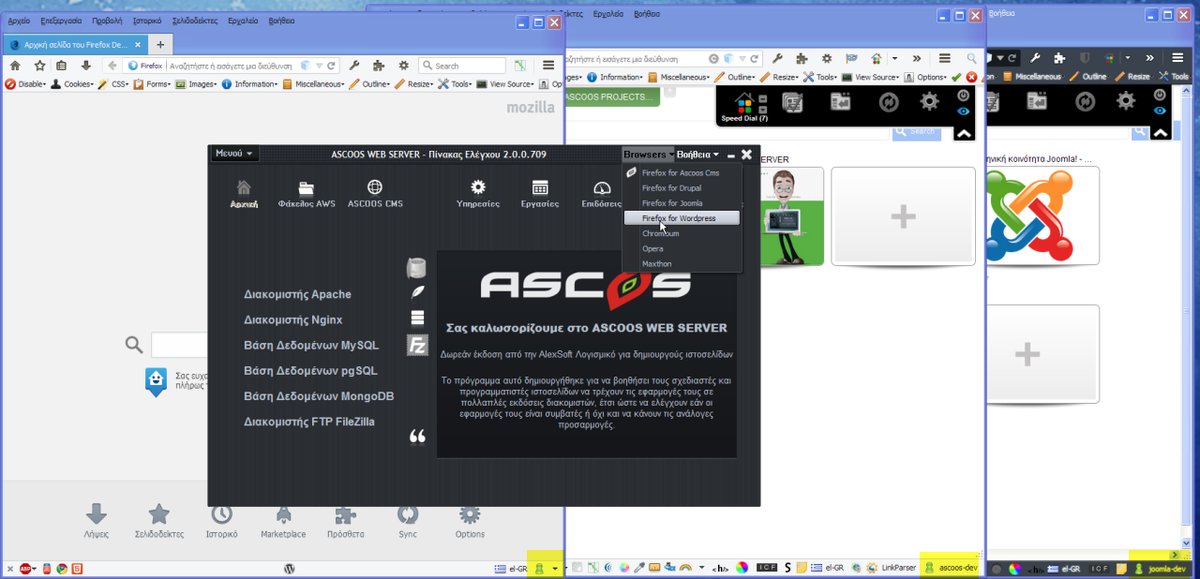Open the hamburger menu in left Firefox window
Viewport: 1200px width, 579px height.
tap(548, 65)
